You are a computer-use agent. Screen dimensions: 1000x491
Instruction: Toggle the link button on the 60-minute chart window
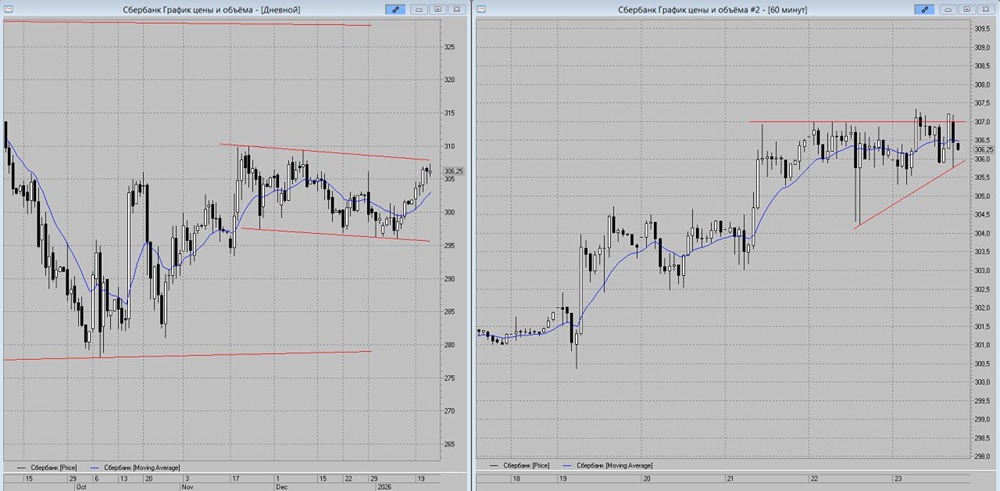[x=924, y=10]
